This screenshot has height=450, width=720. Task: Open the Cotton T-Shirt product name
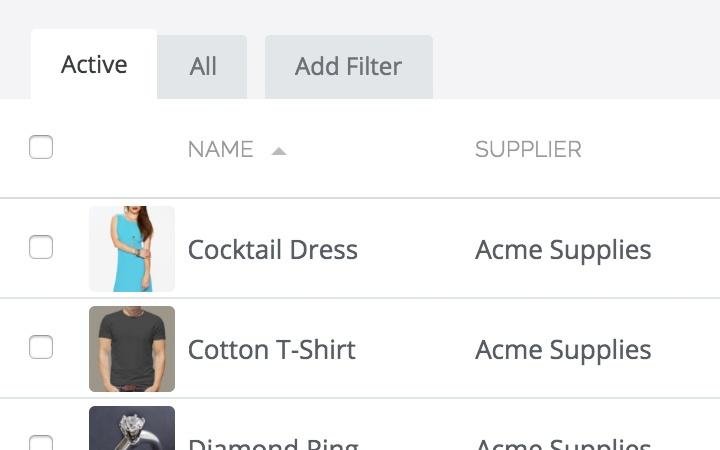272,350
